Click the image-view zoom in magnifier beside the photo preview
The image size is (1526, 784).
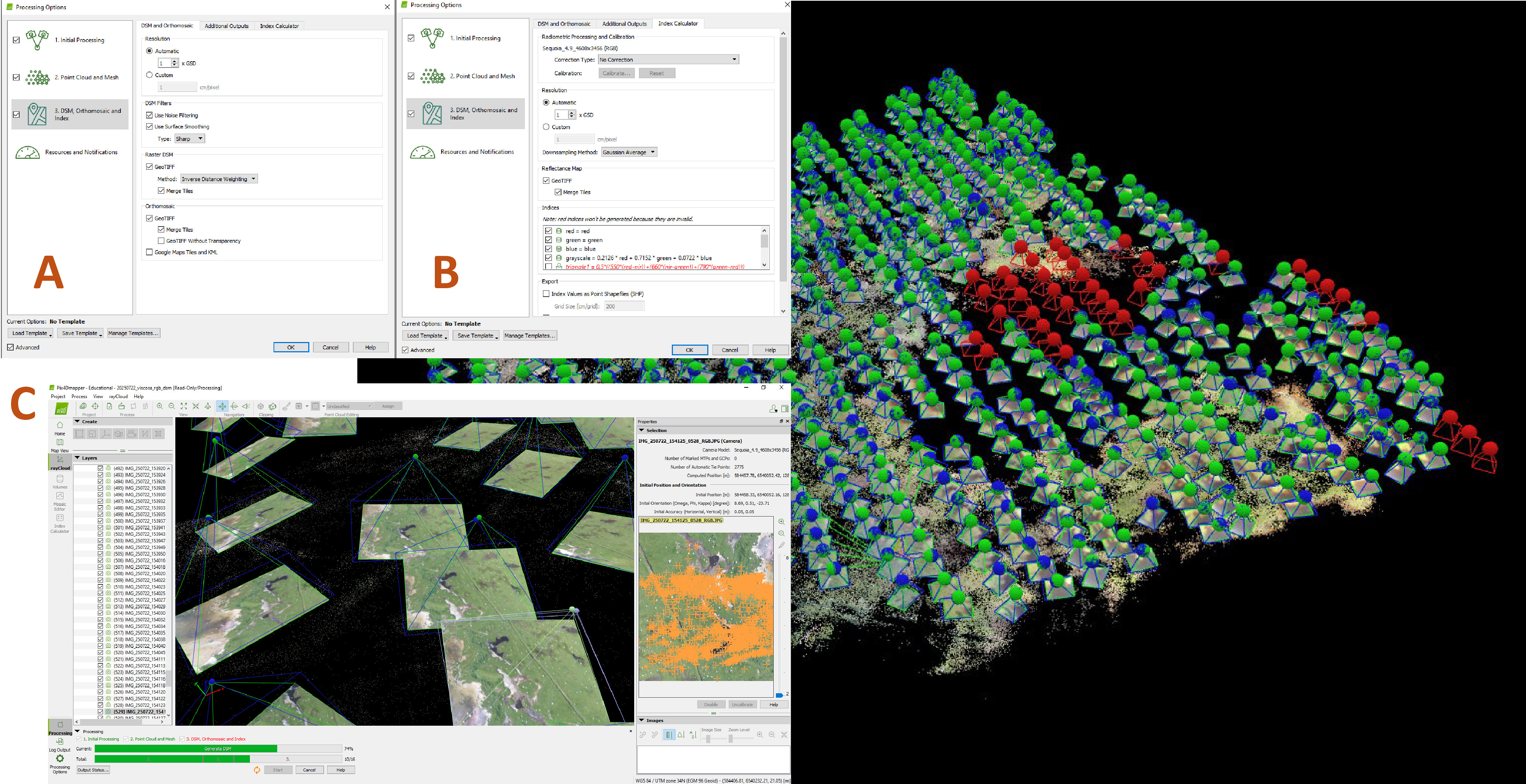pos(781,522)
